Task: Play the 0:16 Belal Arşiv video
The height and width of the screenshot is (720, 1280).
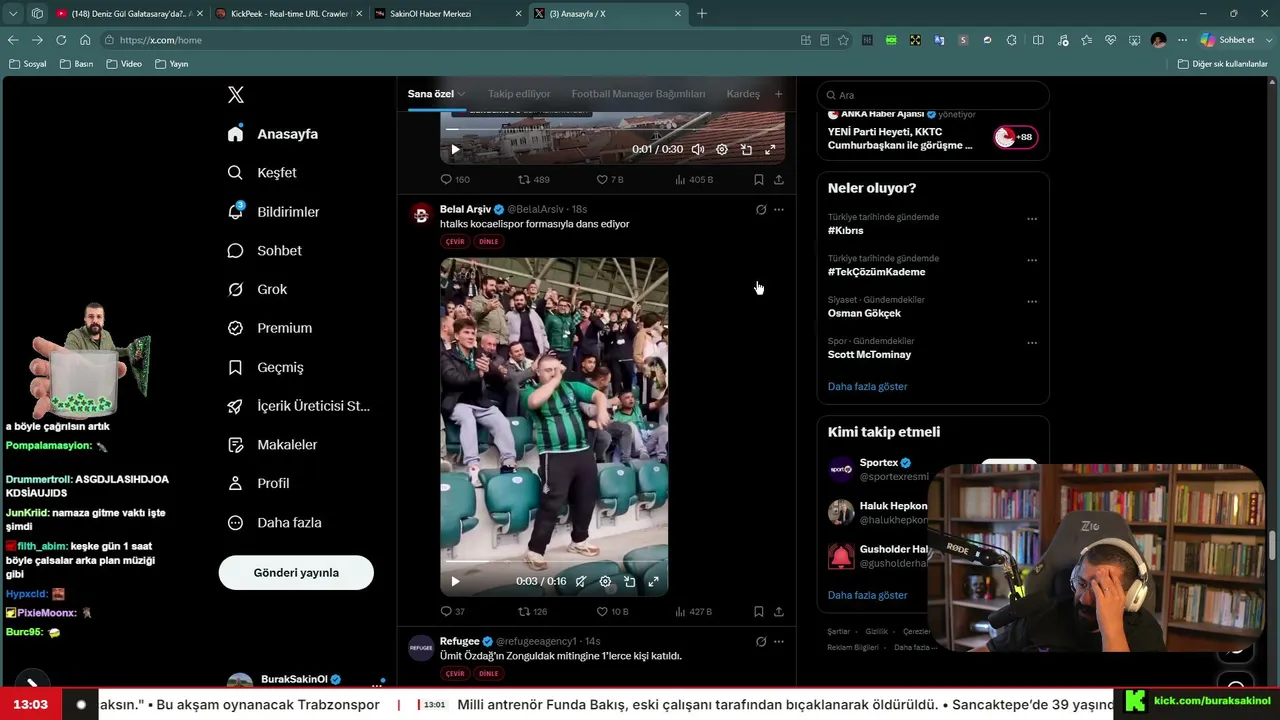Action: 455,581
